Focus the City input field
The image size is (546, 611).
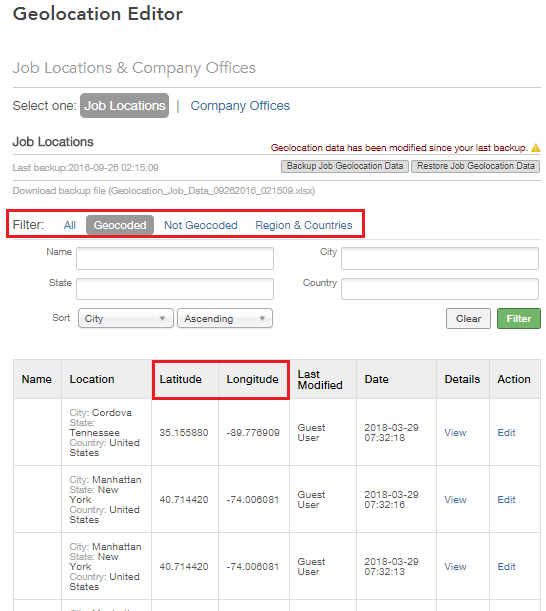tap(440, 258)
